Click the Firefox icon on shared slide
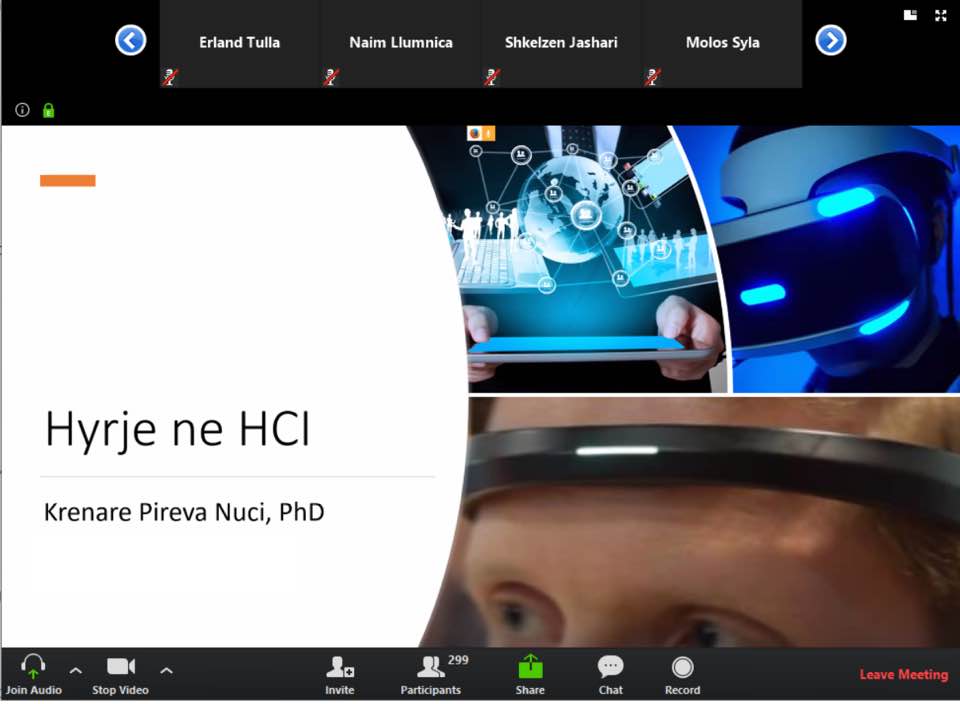 (474, 133)
